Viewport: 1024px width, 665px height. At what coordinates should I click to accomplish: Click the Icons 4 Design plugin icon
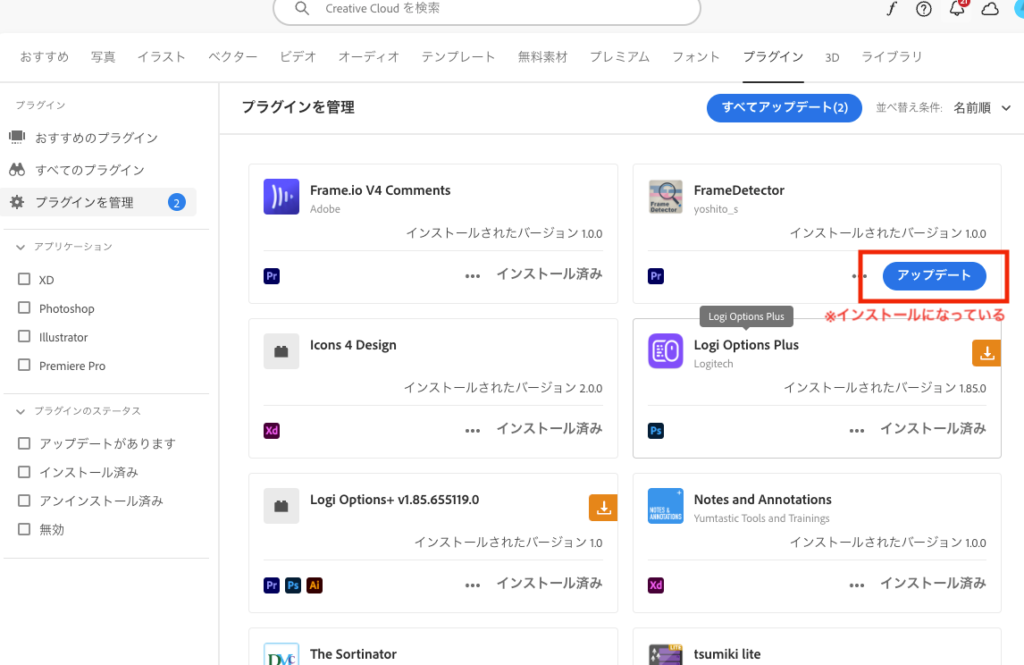[x=281, y=351]
